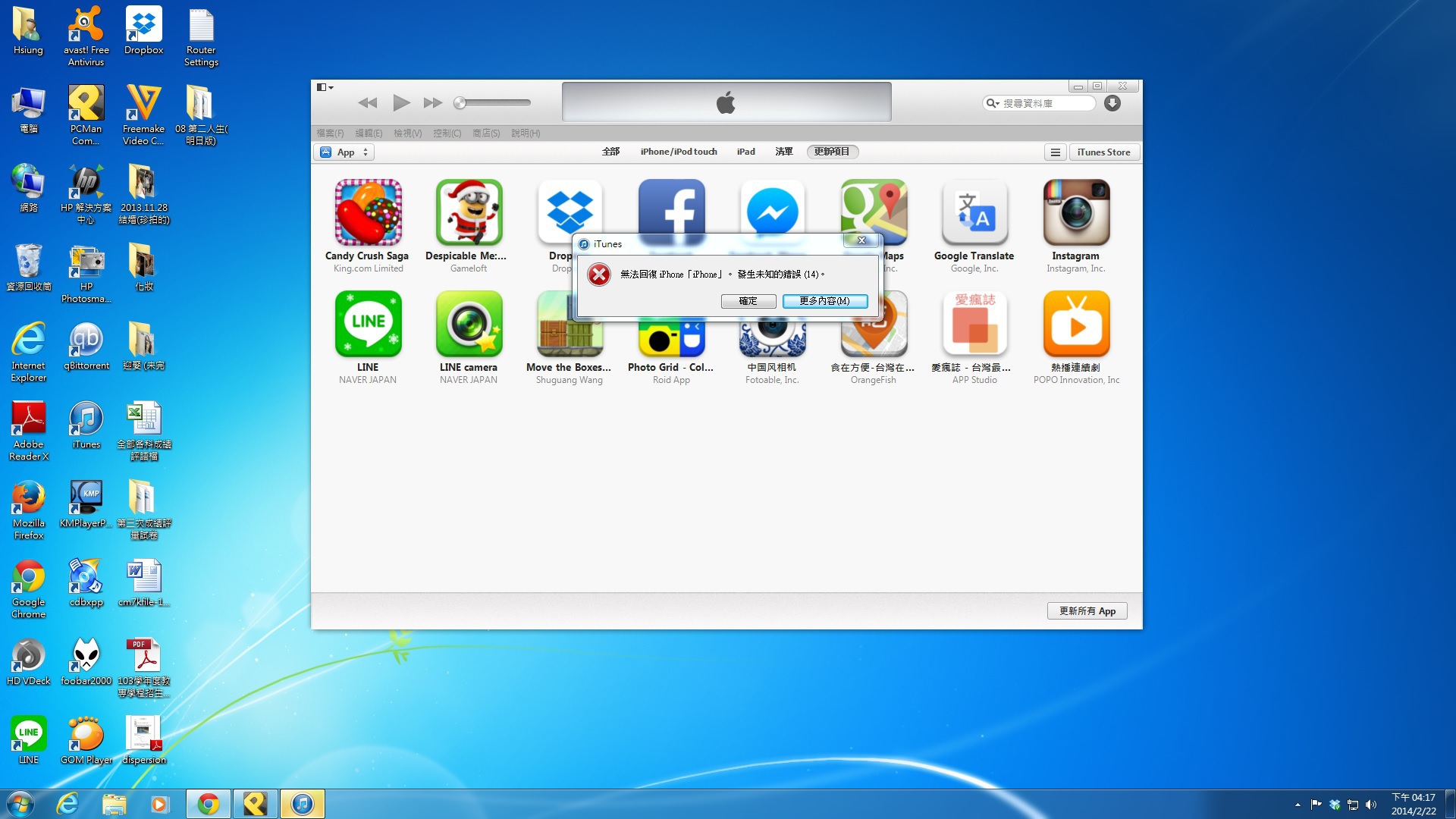Click the 愛瘋誌 app icon

point(974,324)
